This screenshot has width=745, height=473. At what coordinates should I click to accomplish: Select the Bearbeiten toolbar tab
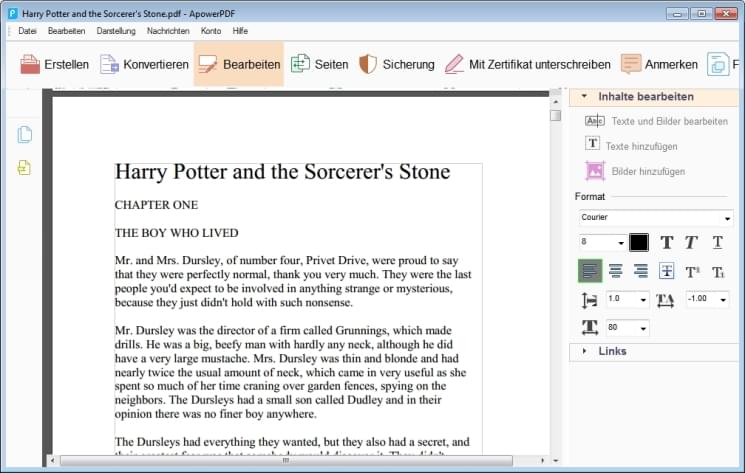[239, 64]
